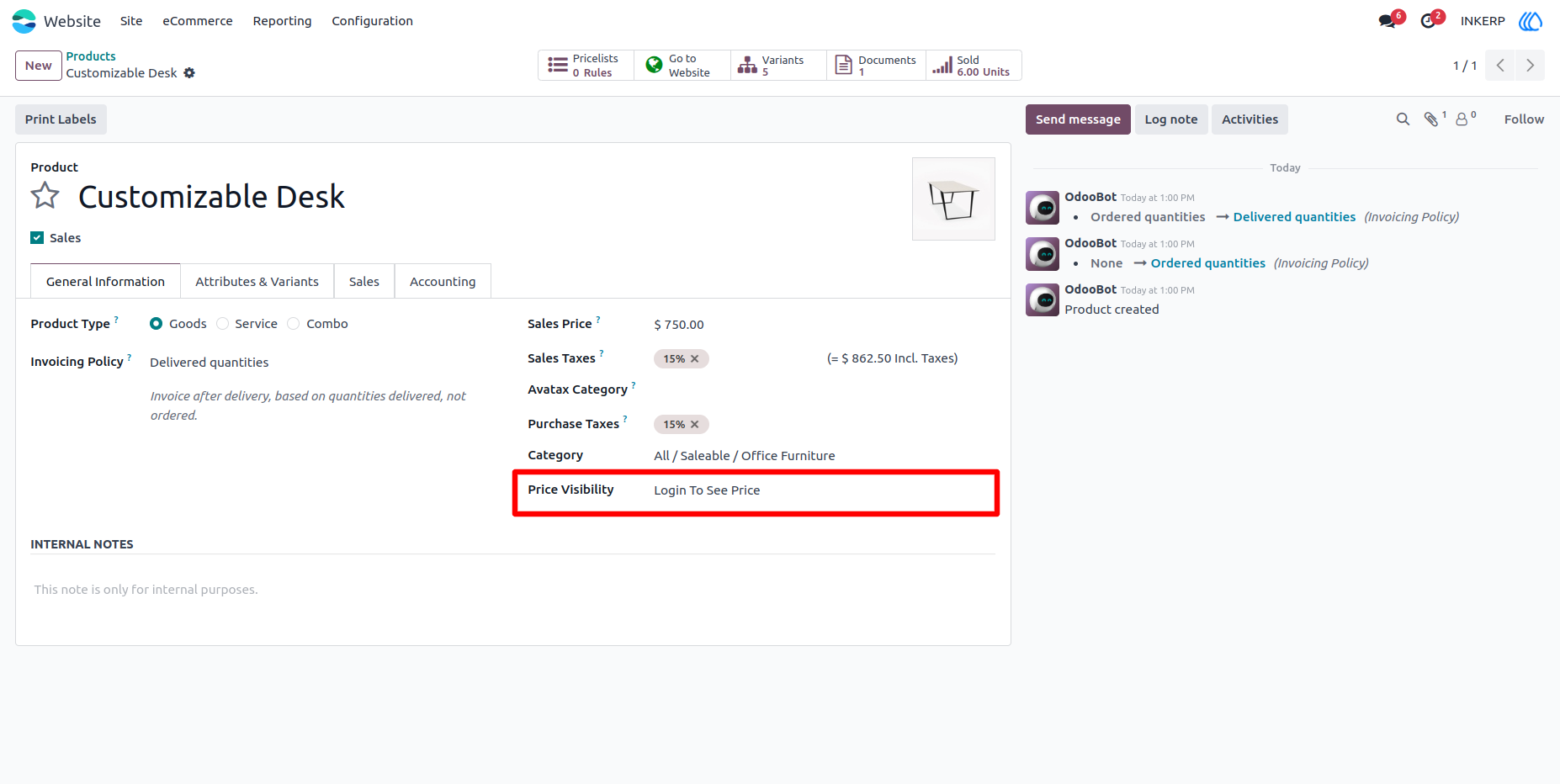The width and height of the screenshot is (1560, 784).
Task: Open Sold 6.00 Units statistics button
Action: tap(974, 66)
